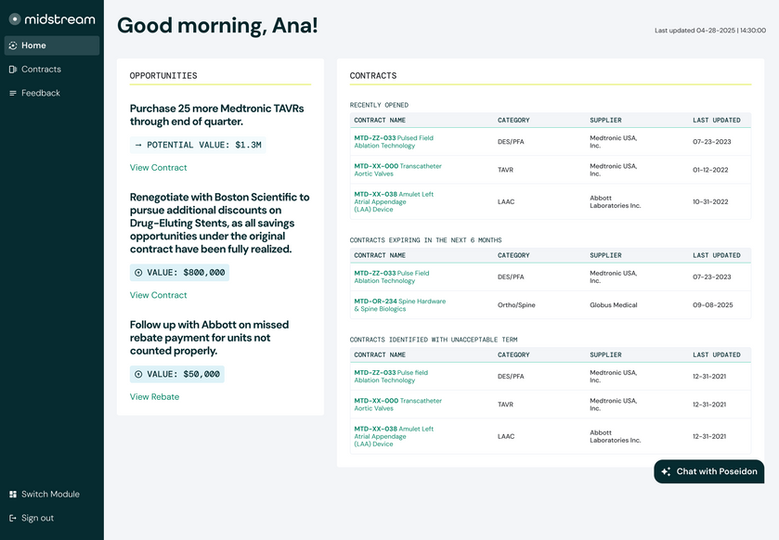Click the Sign out icon
Viewport: 779px width, 540px height.
(13, 518)
